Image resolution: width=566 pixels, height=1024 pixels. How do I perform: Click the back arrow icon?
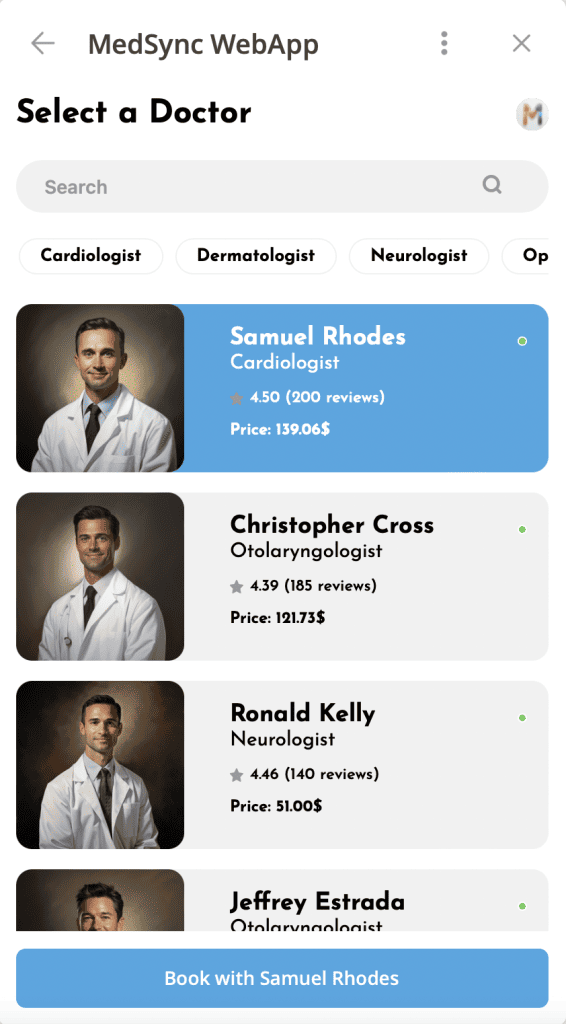(x=42, y=44)
